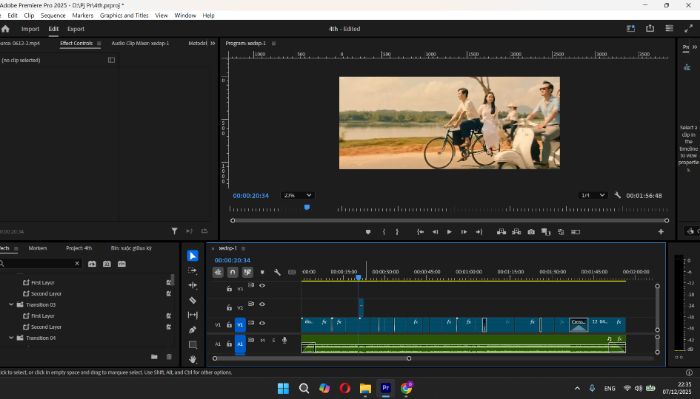The height and width of the screenshot is (399, 700).
Task: Export frame with camera icon
Action: (x=531, y=232)
